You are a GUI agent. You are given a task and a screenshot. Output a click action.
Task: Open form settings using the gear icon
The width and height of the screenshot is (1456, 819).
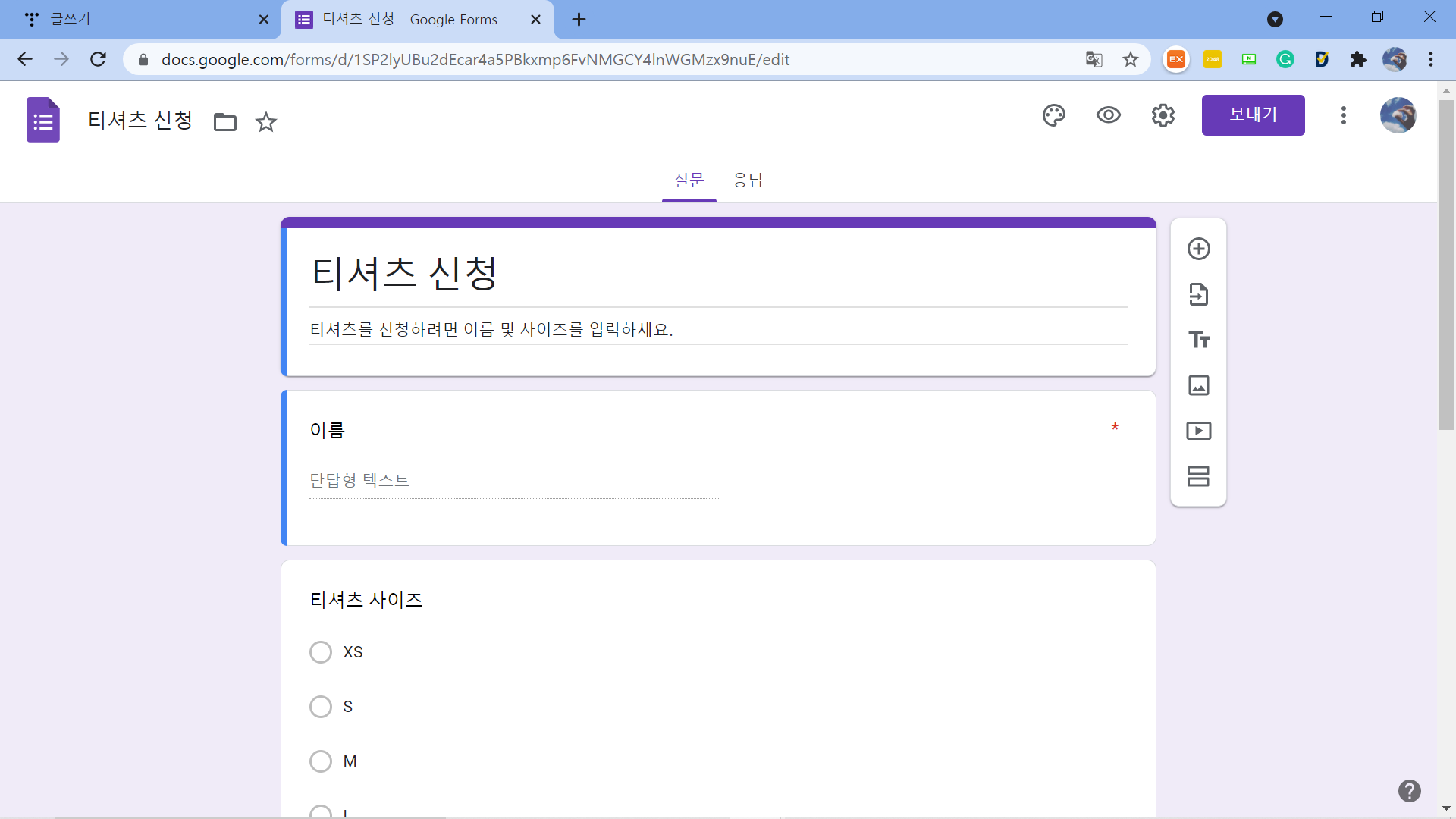click(1163, 115)
